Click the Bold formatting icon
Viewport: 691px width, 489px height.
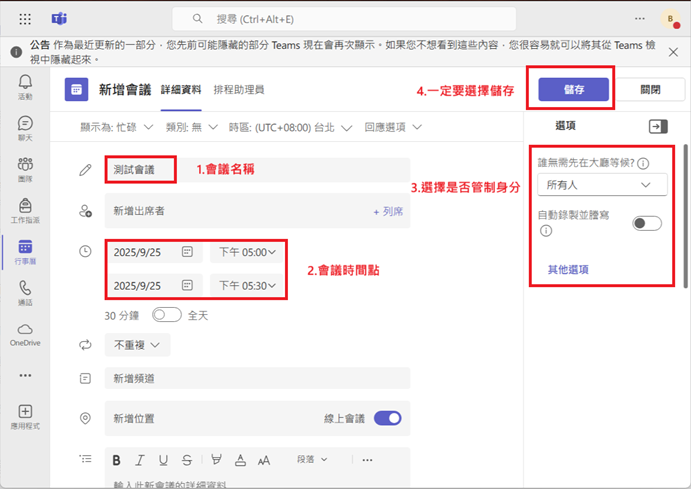click(117, 460)
